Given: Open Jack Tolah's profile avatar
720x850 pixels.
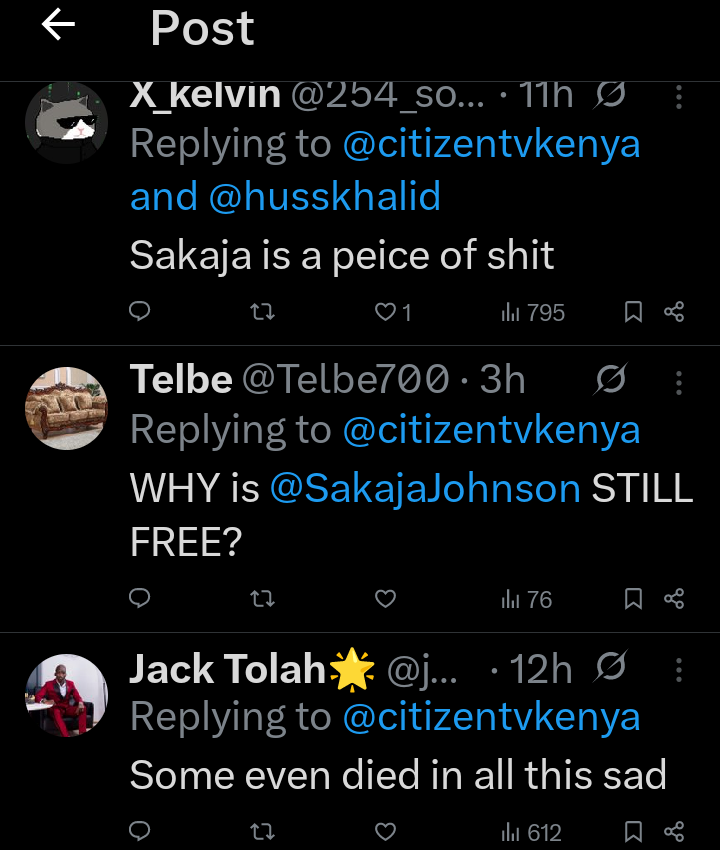Looking at the screenshot, I should coord(66,695).
